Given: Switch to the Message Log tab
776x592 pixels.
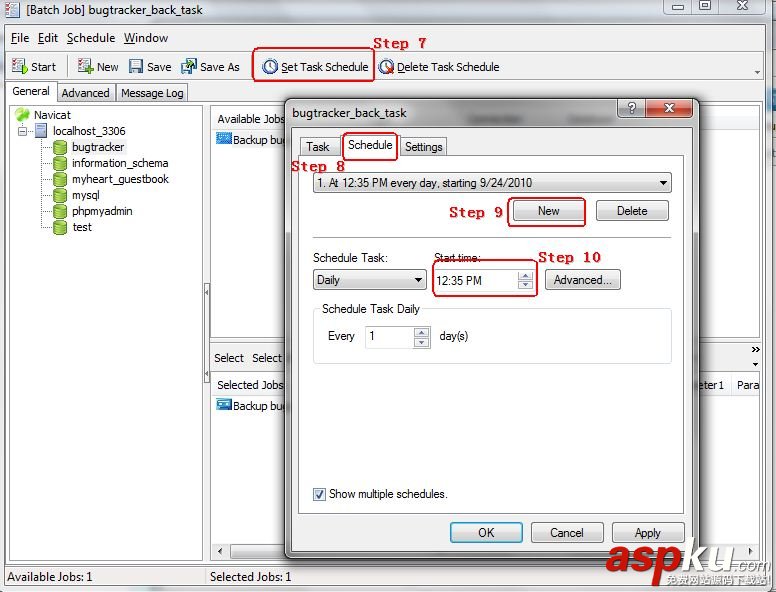Looking at the screenshot, I should pyautogui.click(x=152, y=93).
